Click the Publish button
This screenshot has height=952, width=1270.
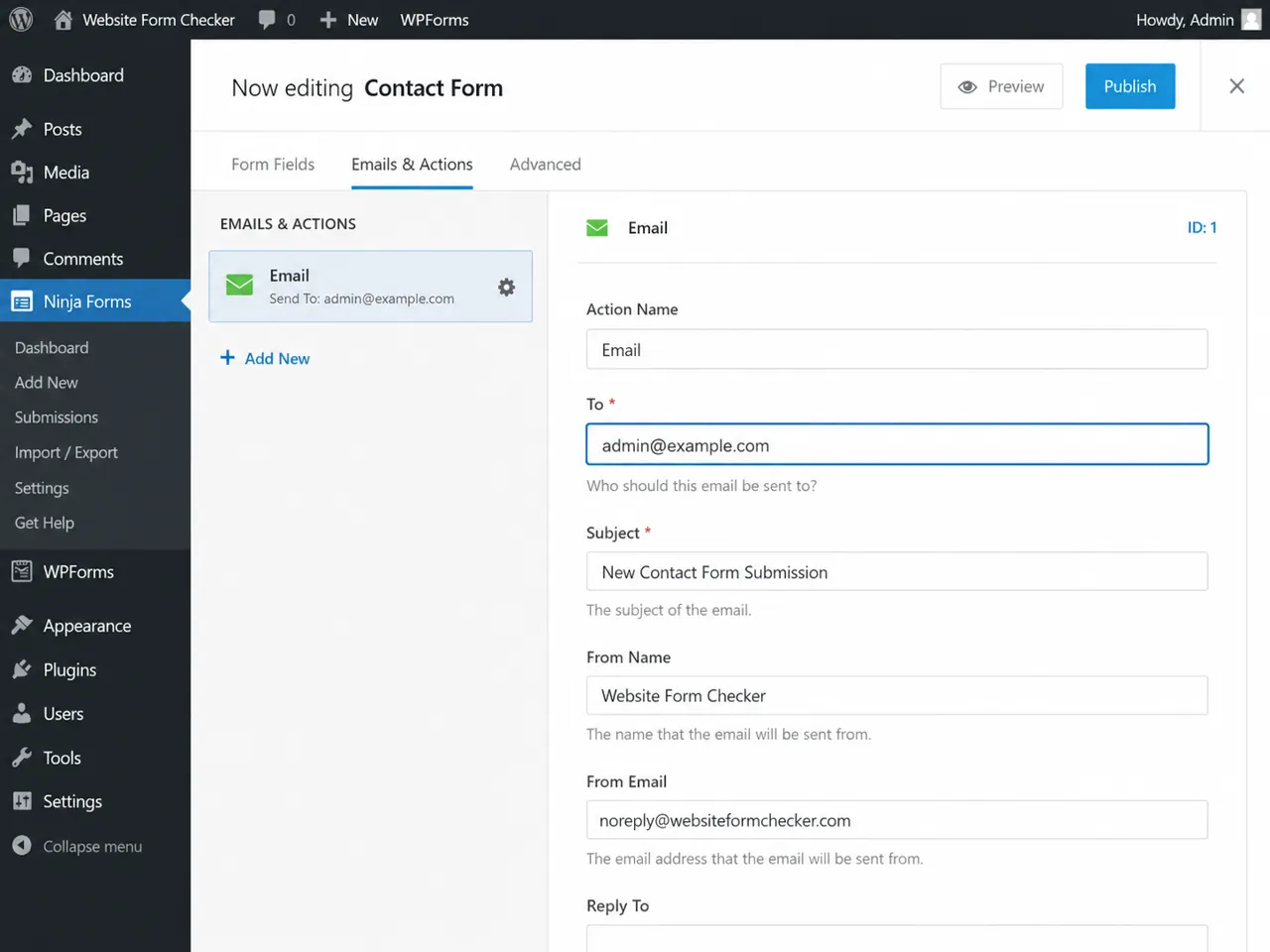[1130, 86]
